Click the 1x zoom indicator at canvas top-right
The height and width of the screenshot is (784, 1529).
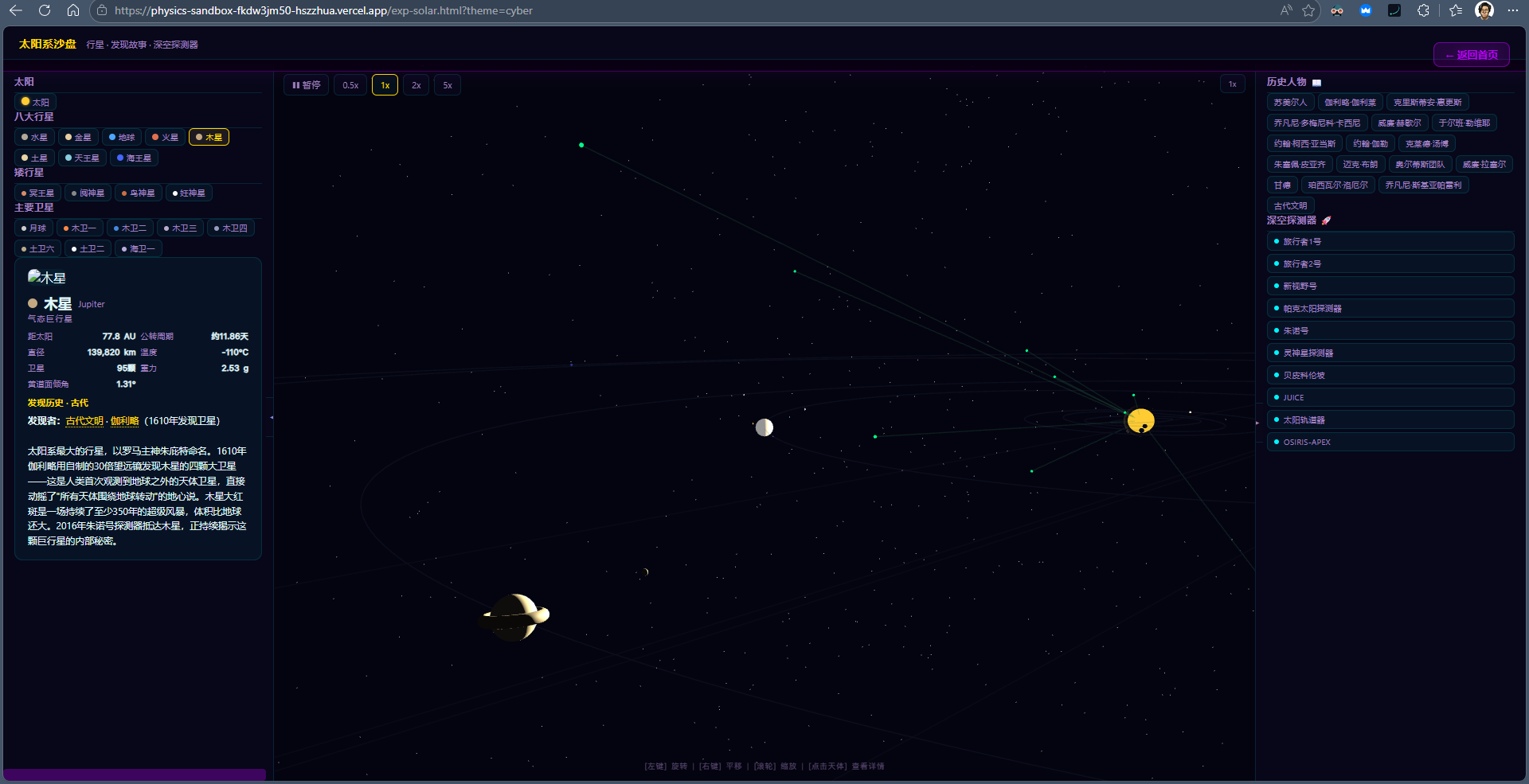point(1233,84)
